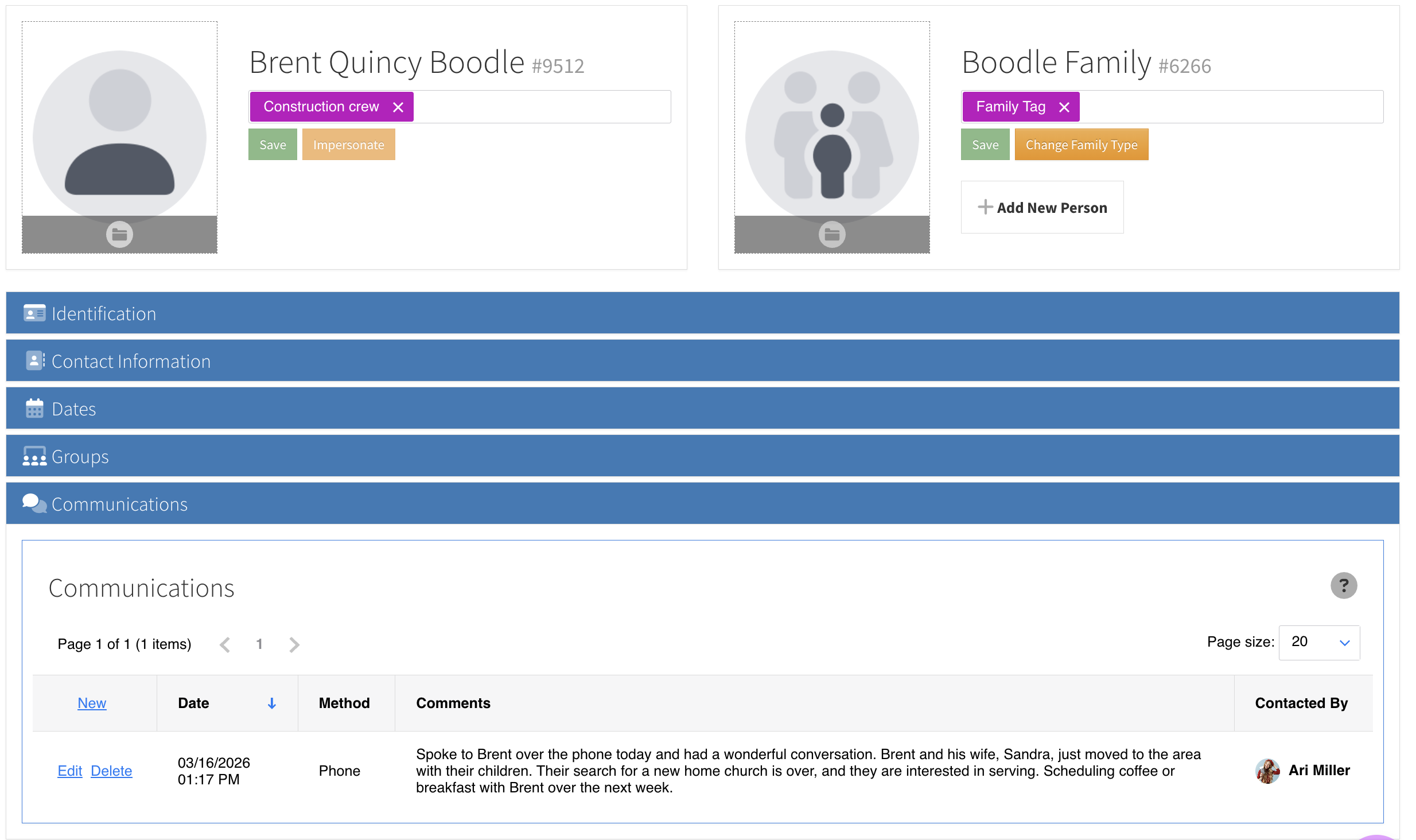This screenshot has height=840, width=1416.
Task: Click Ari Miller's avatar picture
Action: click(1267, 771)
